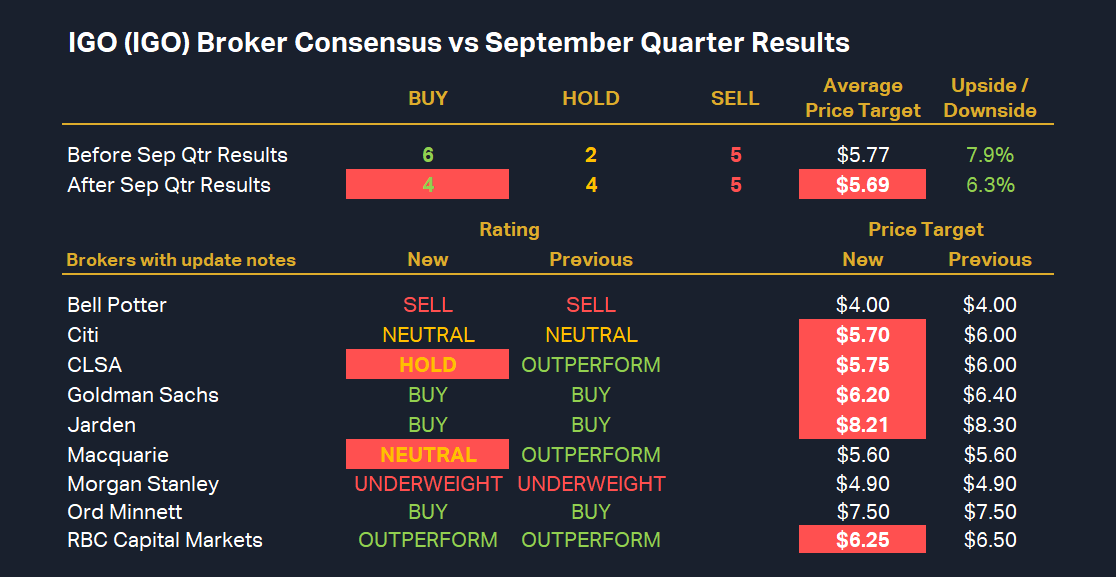Click the highlighted $5.69 average price target
This screenshot has height=577, width=1116.
tap(862, 185)
